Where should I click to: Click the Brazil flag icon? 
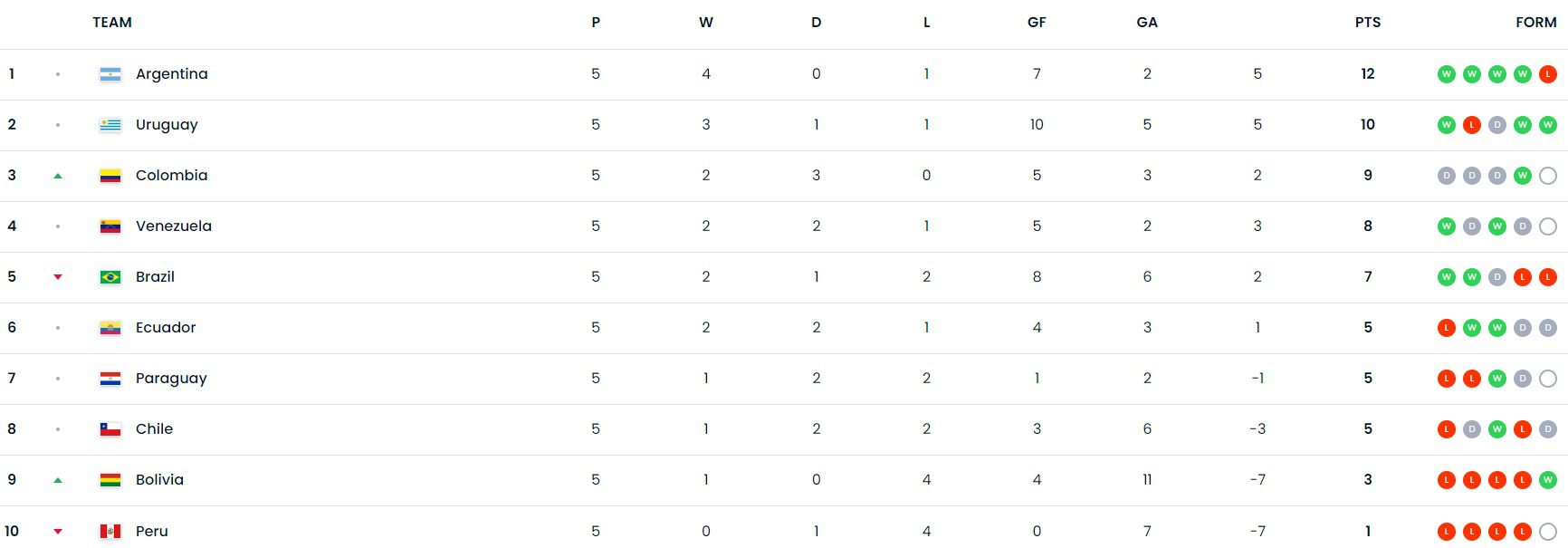coord(110,277)
